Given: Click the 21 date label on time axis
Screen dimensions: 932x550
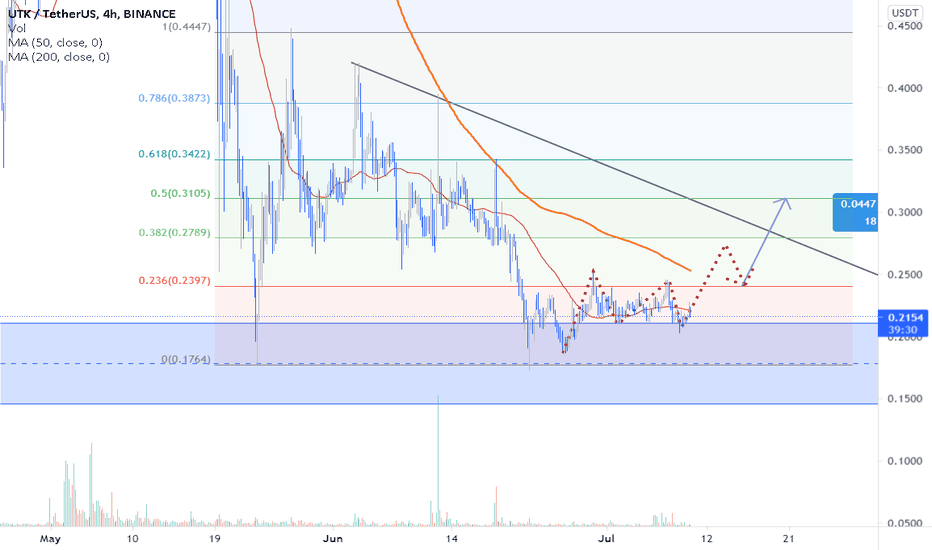Looking at the screenshot, I should [x=789, y=539].
